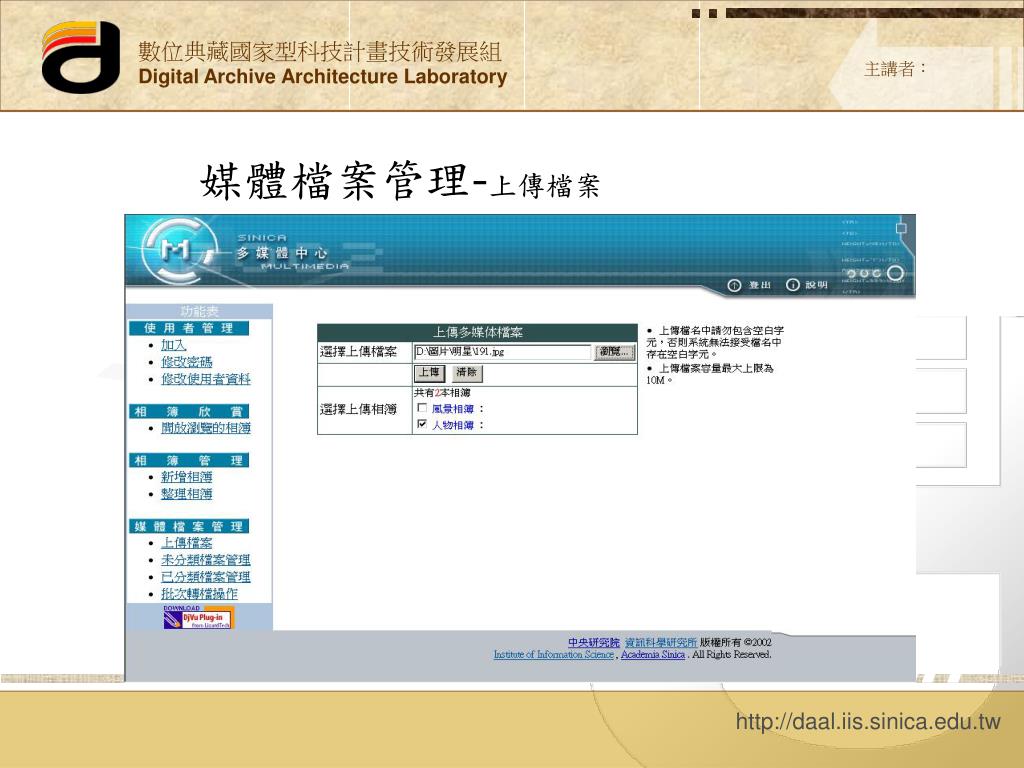Click the 登出 logout text
1024x768 pixels.
pyautogui.click(x=760, y=285)
